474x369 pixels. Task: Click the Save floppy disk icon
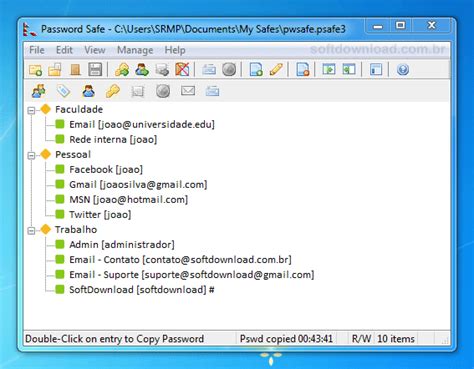95,70
